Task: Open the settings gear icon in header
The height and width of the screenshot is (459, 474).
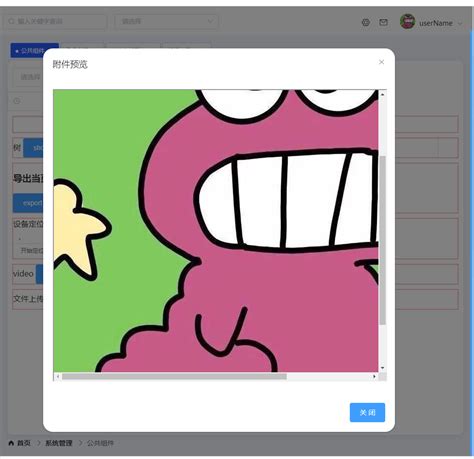Action: coord(366,22)
